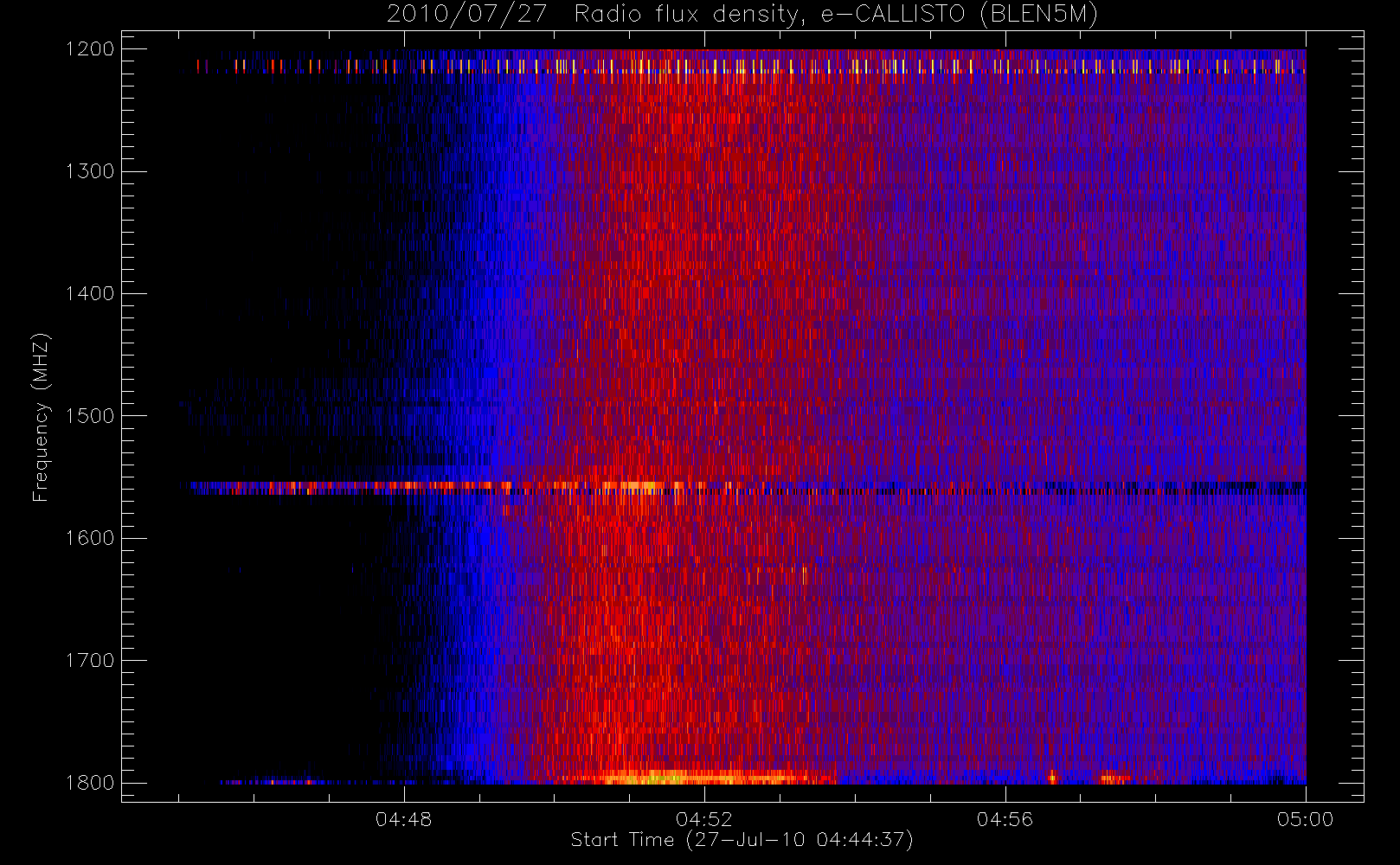Click the 1400 frequency tick label
Image resolution: width=1400 pixels, height=865 pixels.
point(90,294)
